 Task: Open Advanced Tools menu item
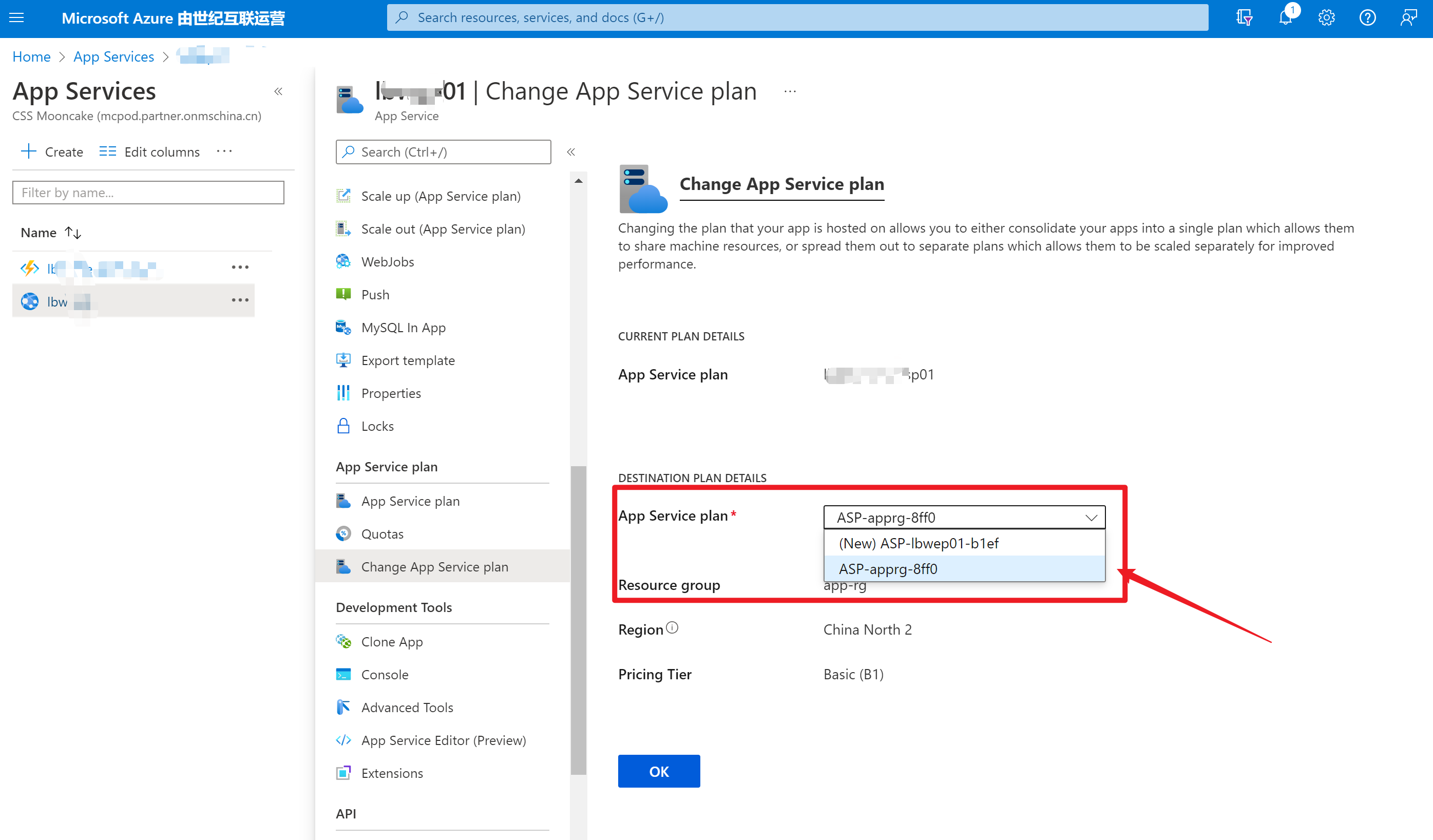(407, 708)
